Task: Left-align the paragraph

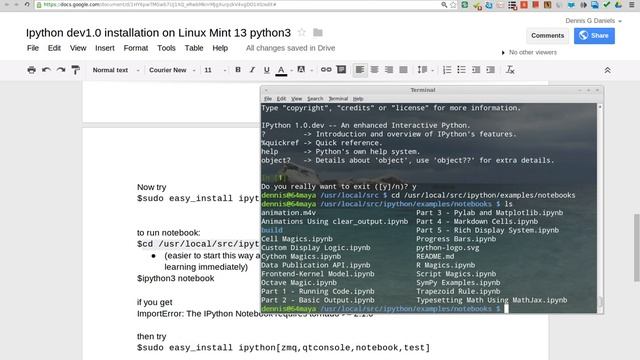Action: [x=360, y=70]
